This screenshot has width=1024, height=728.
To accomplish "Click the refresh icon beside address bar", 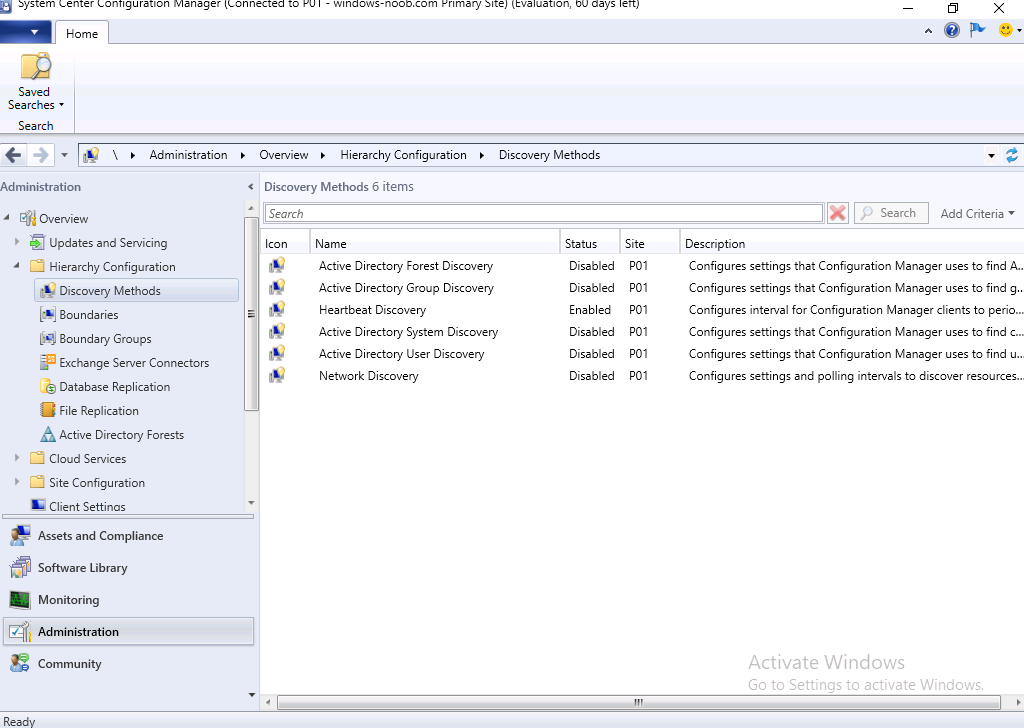I will pos(1012,155).
